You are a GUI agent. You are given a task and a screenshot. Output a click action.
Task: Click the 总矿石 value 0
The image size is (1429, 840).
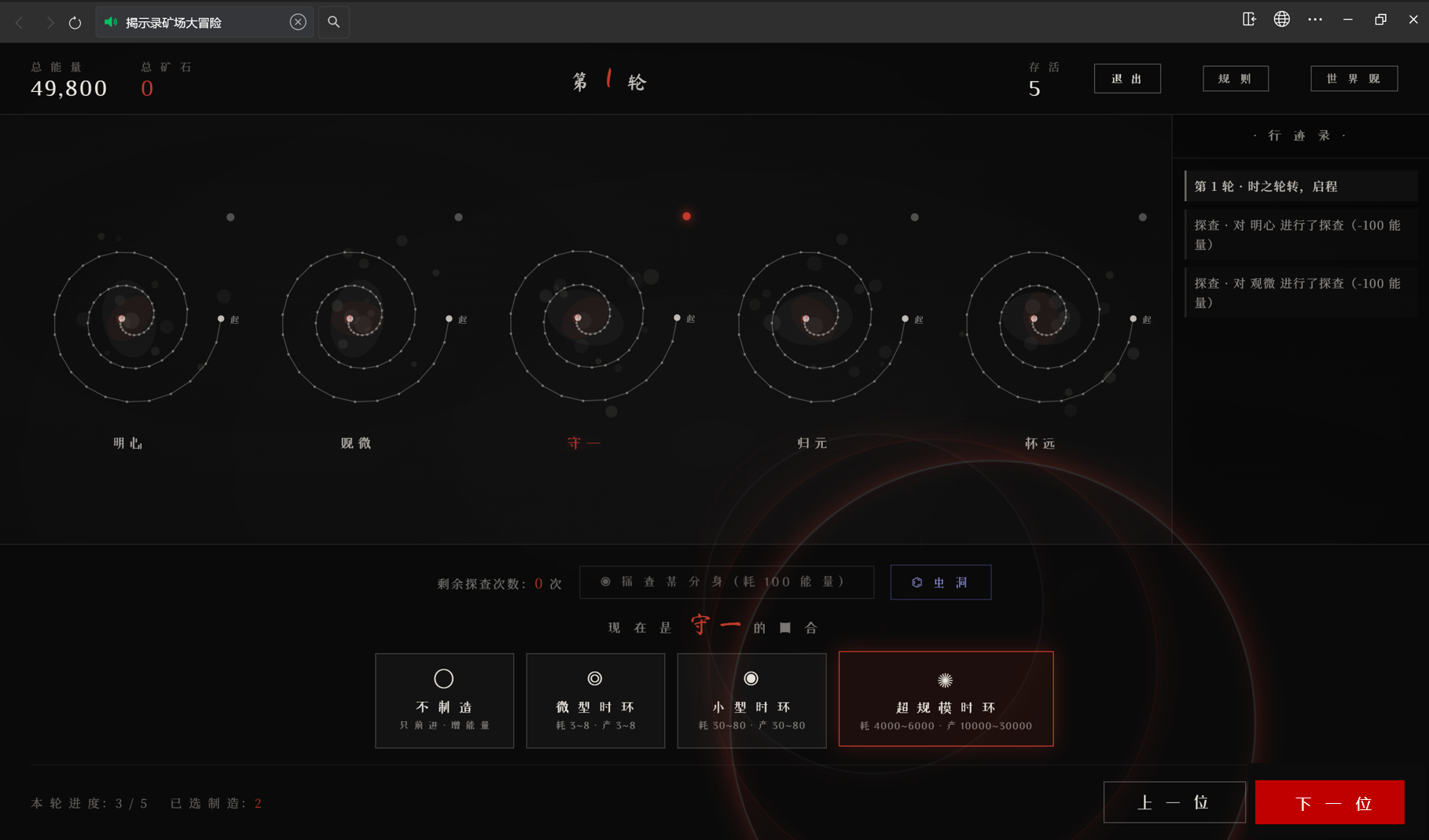147,88
